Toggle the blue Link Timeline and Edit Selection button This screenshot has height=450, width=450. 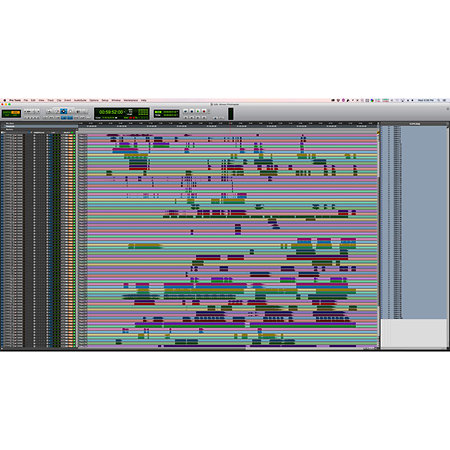click(63, 117)
